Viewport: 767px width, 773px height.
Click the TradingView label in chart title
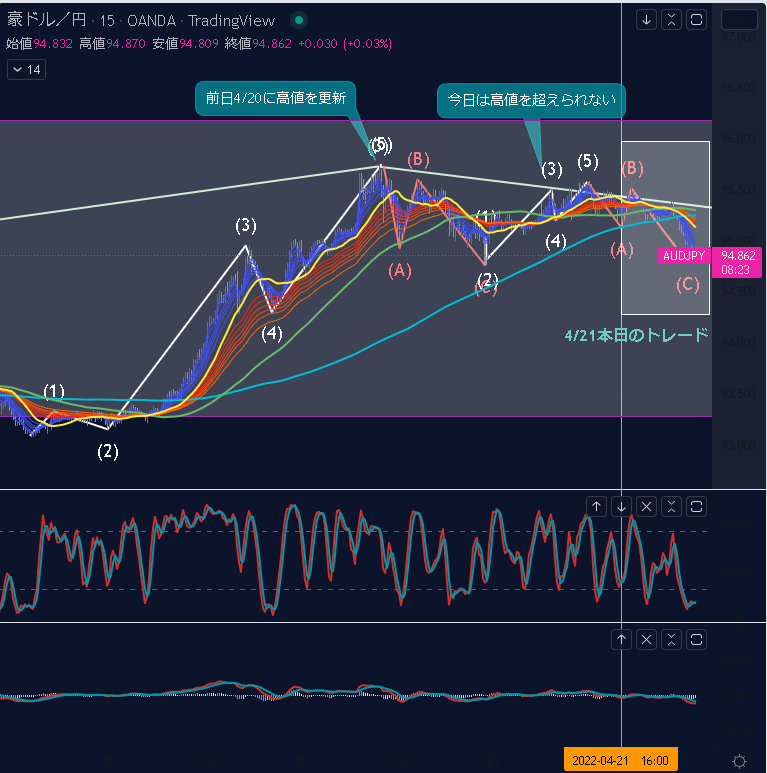point(231,21)
